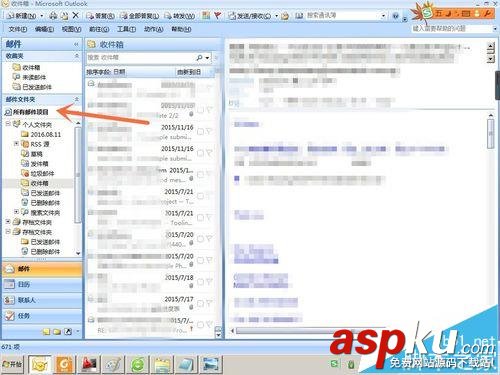The image size is (500, 375).
Task: Open the 编辑(E) menu
Action: coord(44,29)
